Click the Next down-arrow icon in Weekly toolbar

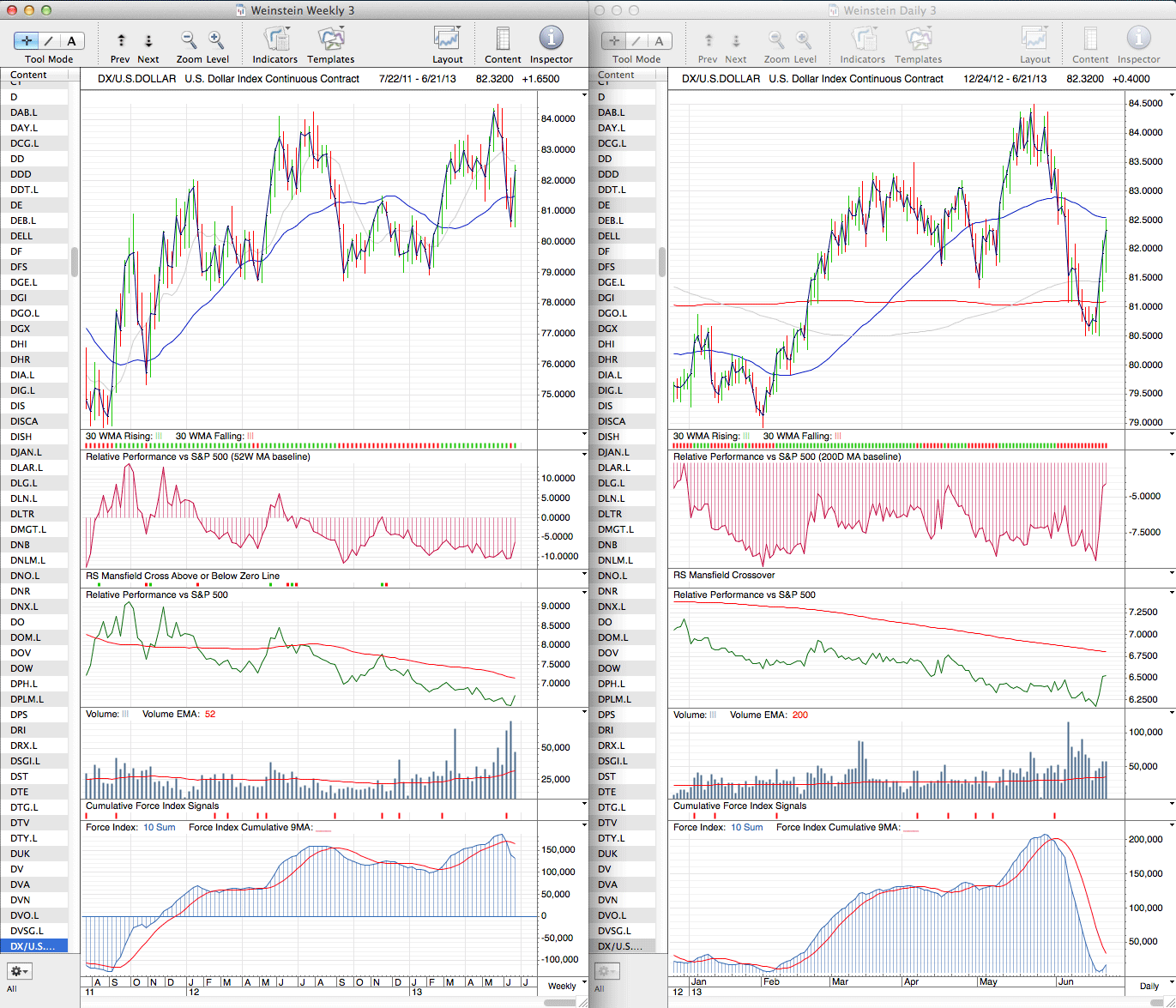point(148,40)
